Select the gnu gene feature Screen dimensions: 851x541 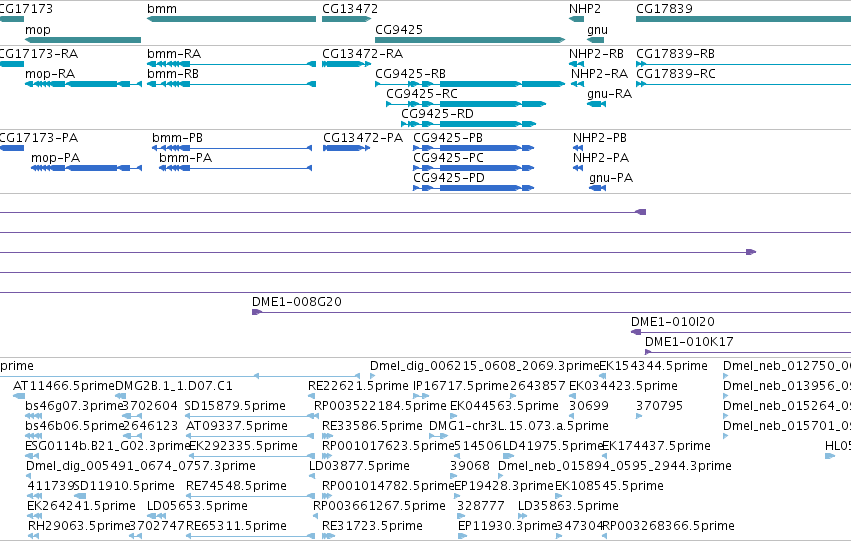click(x=595, y=40)
